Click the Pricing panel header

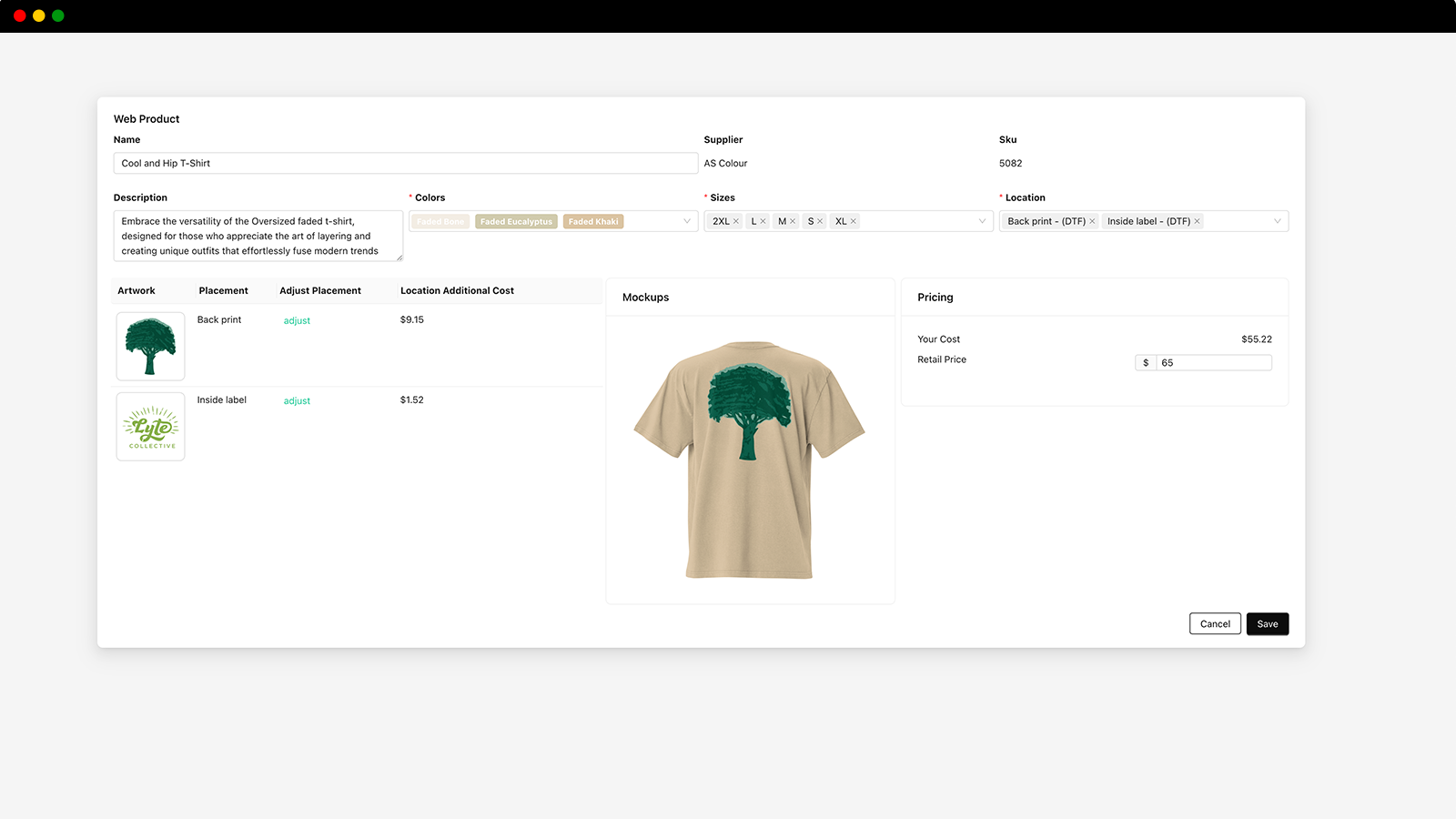point(935,297)
